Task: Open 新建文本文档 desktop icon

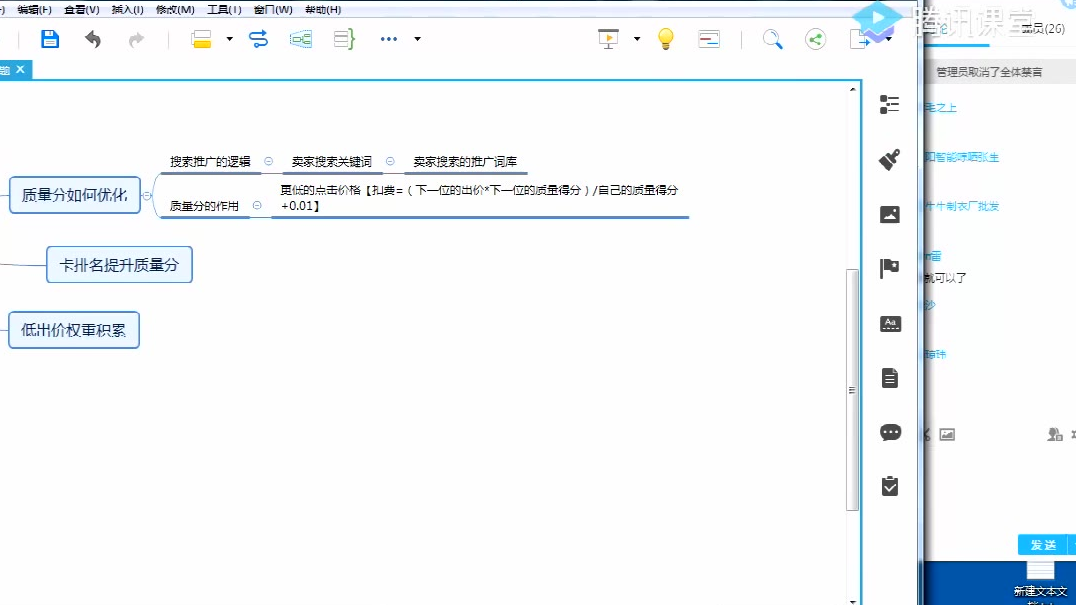Action: [x=1040, y=580]
